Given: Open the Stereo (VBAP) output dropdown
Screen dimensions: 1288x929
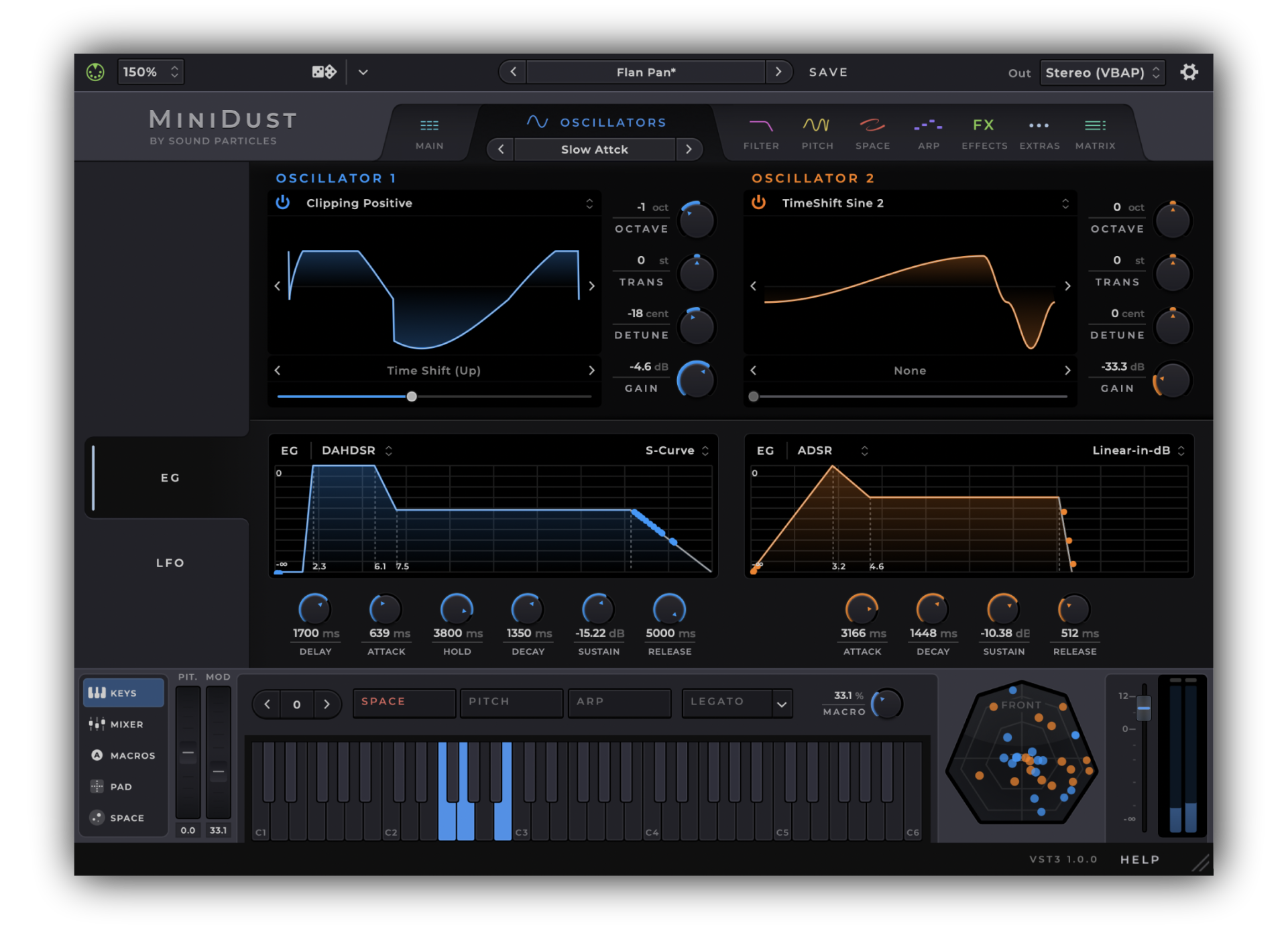Looking at the screenshot, I should tap(1102, 72).
